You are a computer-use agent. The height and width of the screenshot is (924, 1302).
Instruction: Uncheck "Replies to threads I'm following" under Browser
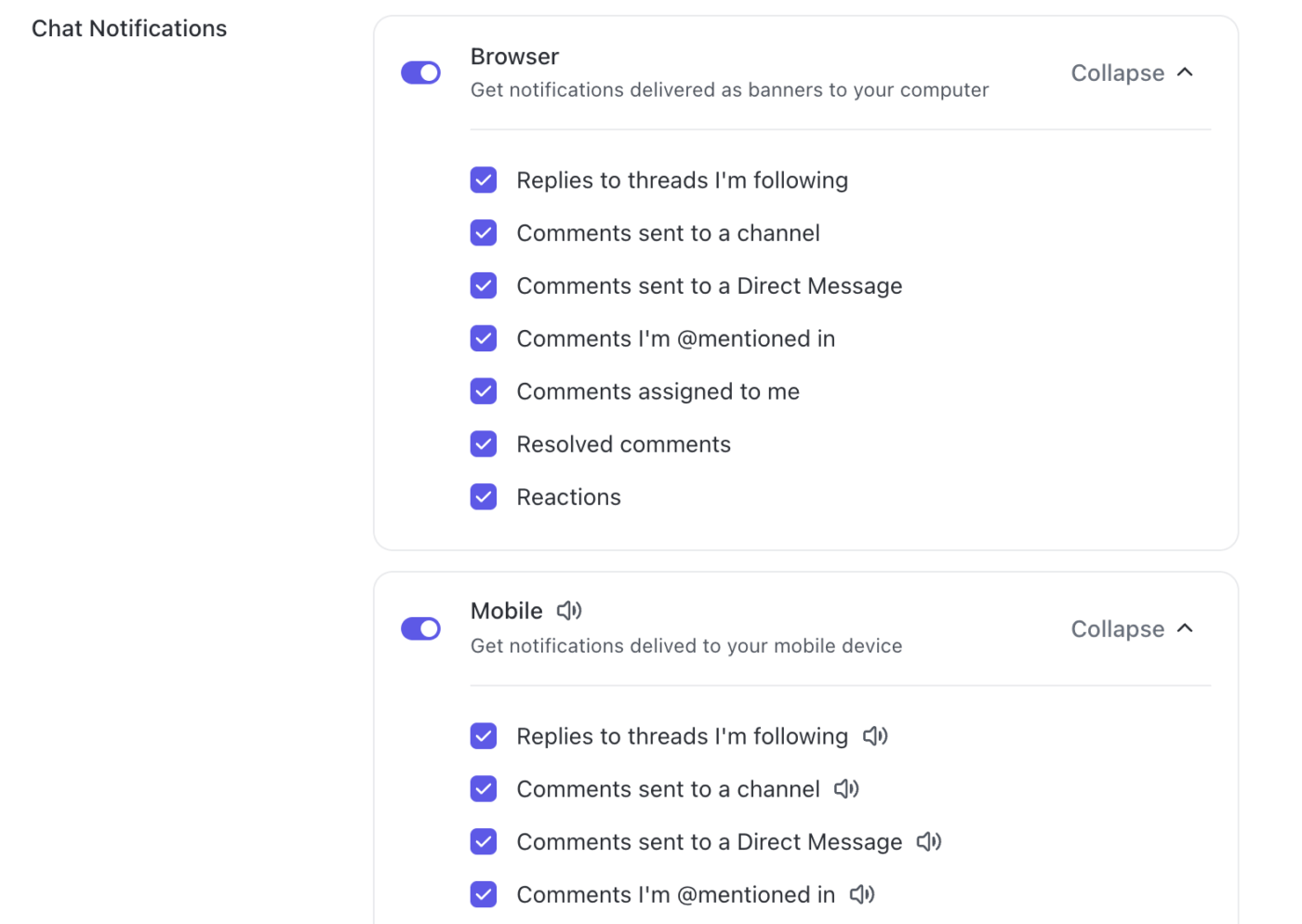[x=484, y=179]
